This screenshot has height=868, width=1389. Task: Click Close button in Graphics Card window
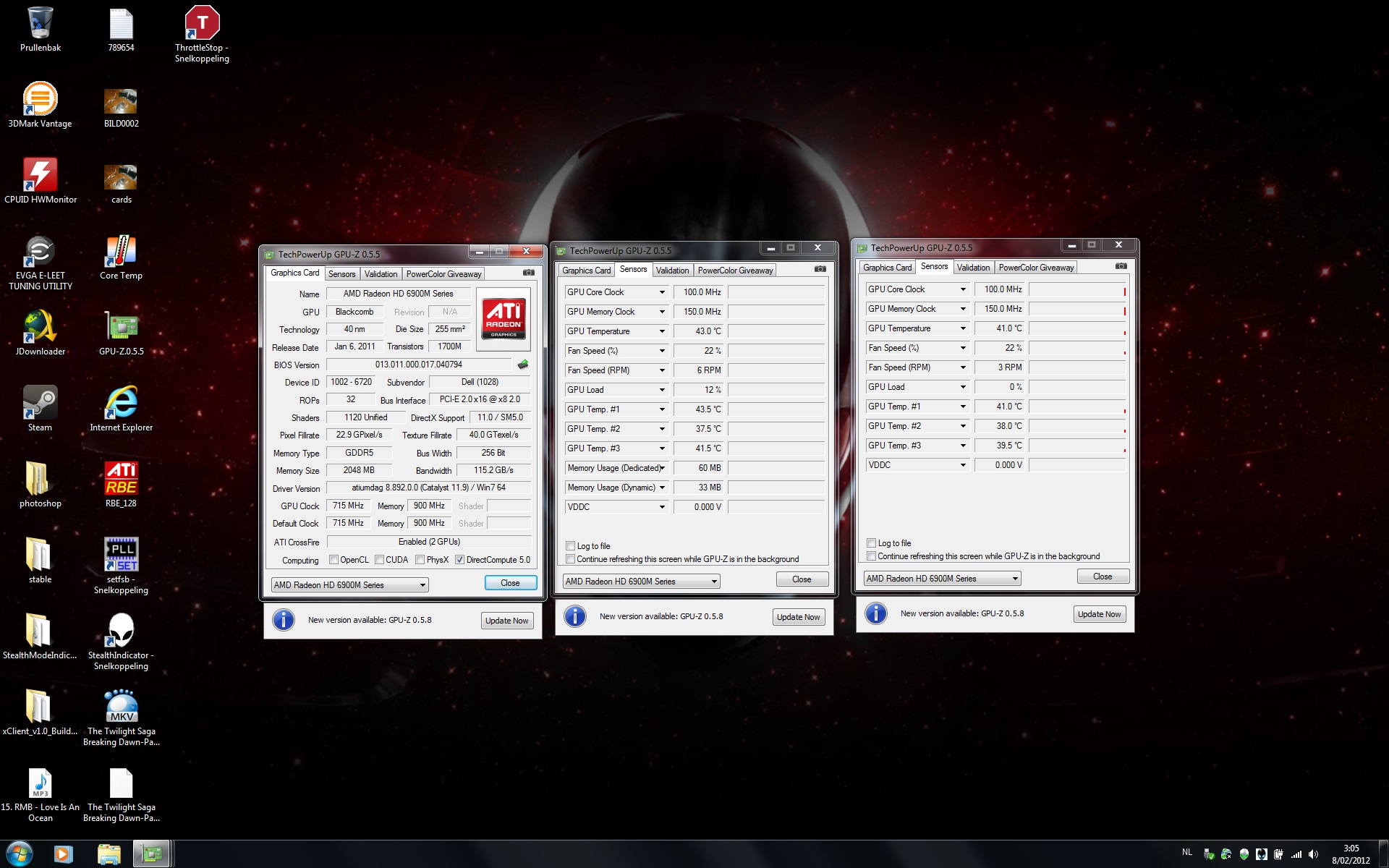tap(510, 583)
